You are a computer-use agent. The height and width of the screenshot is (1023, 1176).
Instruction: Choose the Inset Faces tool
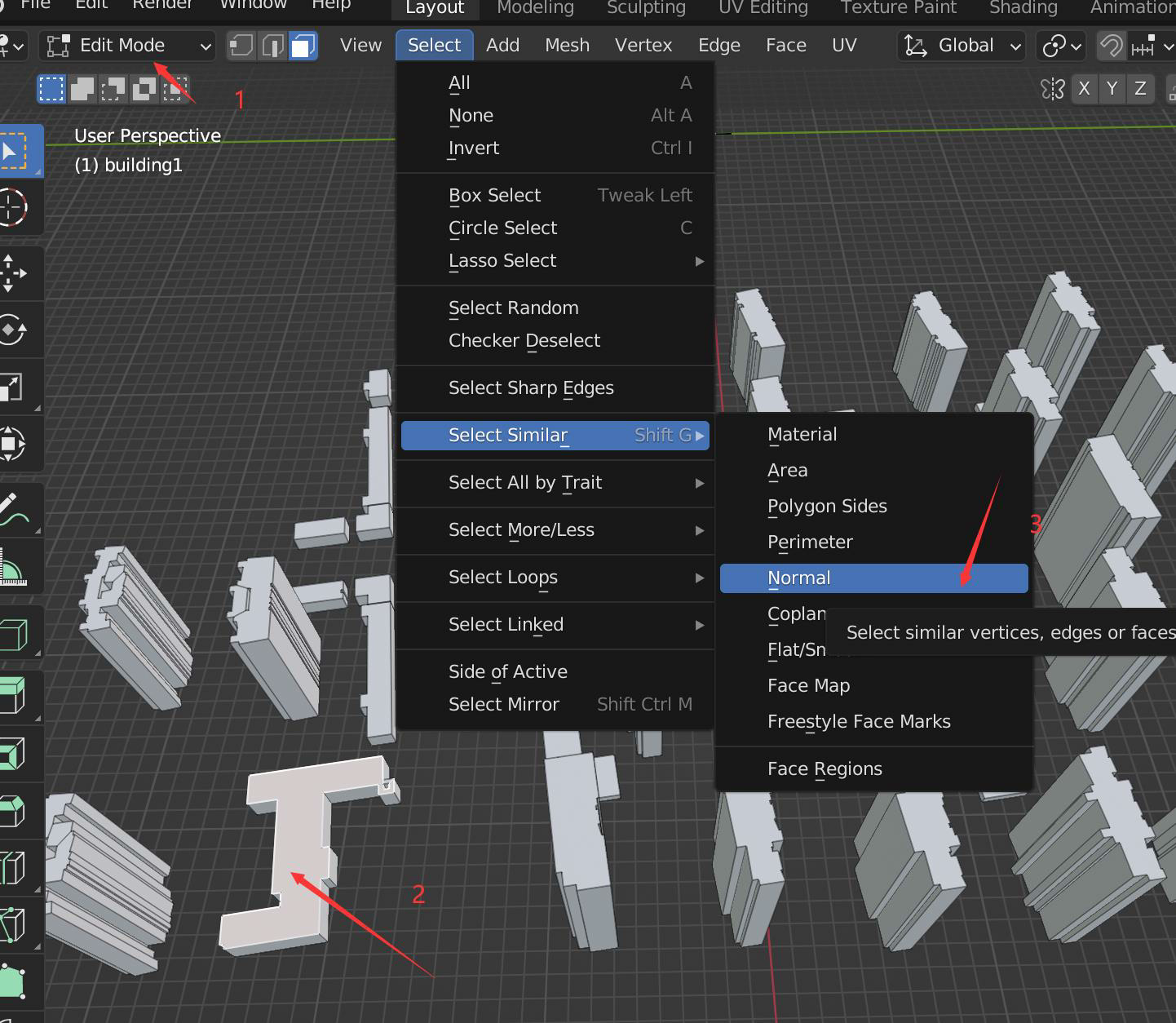(13, 753)
